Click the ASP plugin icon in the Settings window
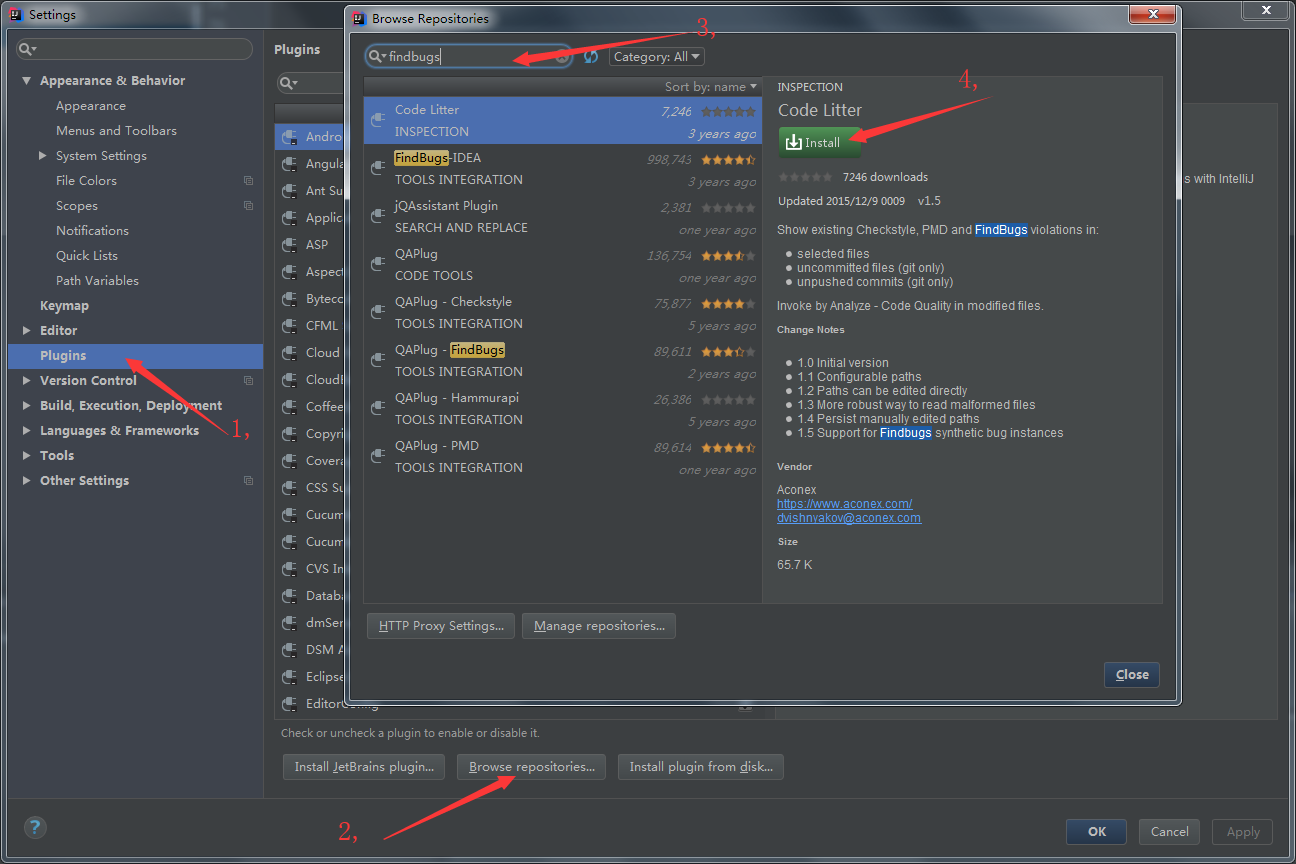The image size is (1296, 864). coord(290,245)
